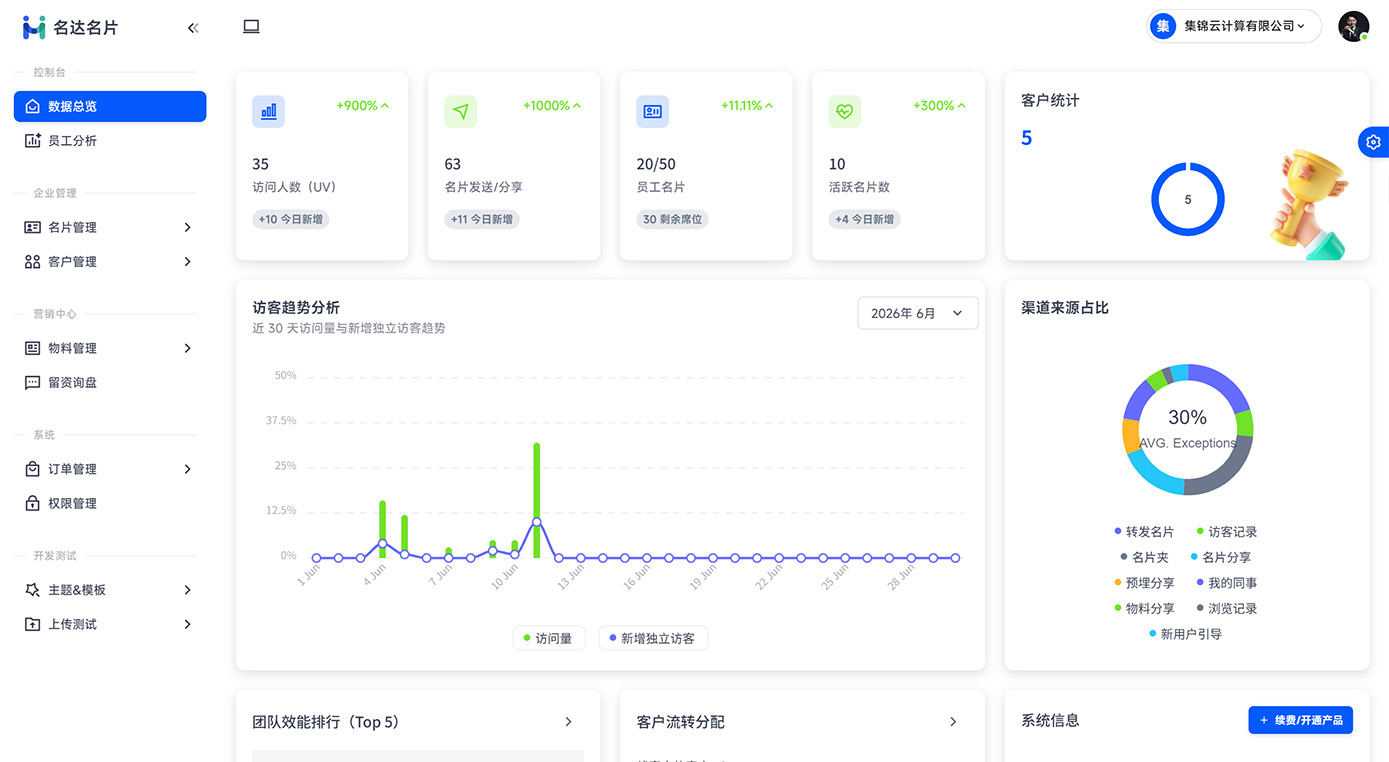Click the bar chart icon on visitor card
The width and height of the screenshot is (1389, 762).
tap(269, 111)
